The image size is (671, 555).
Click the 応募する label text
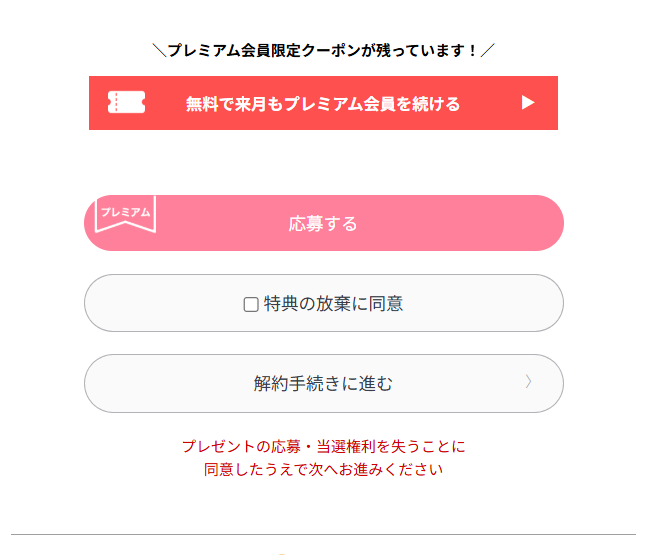323,223
